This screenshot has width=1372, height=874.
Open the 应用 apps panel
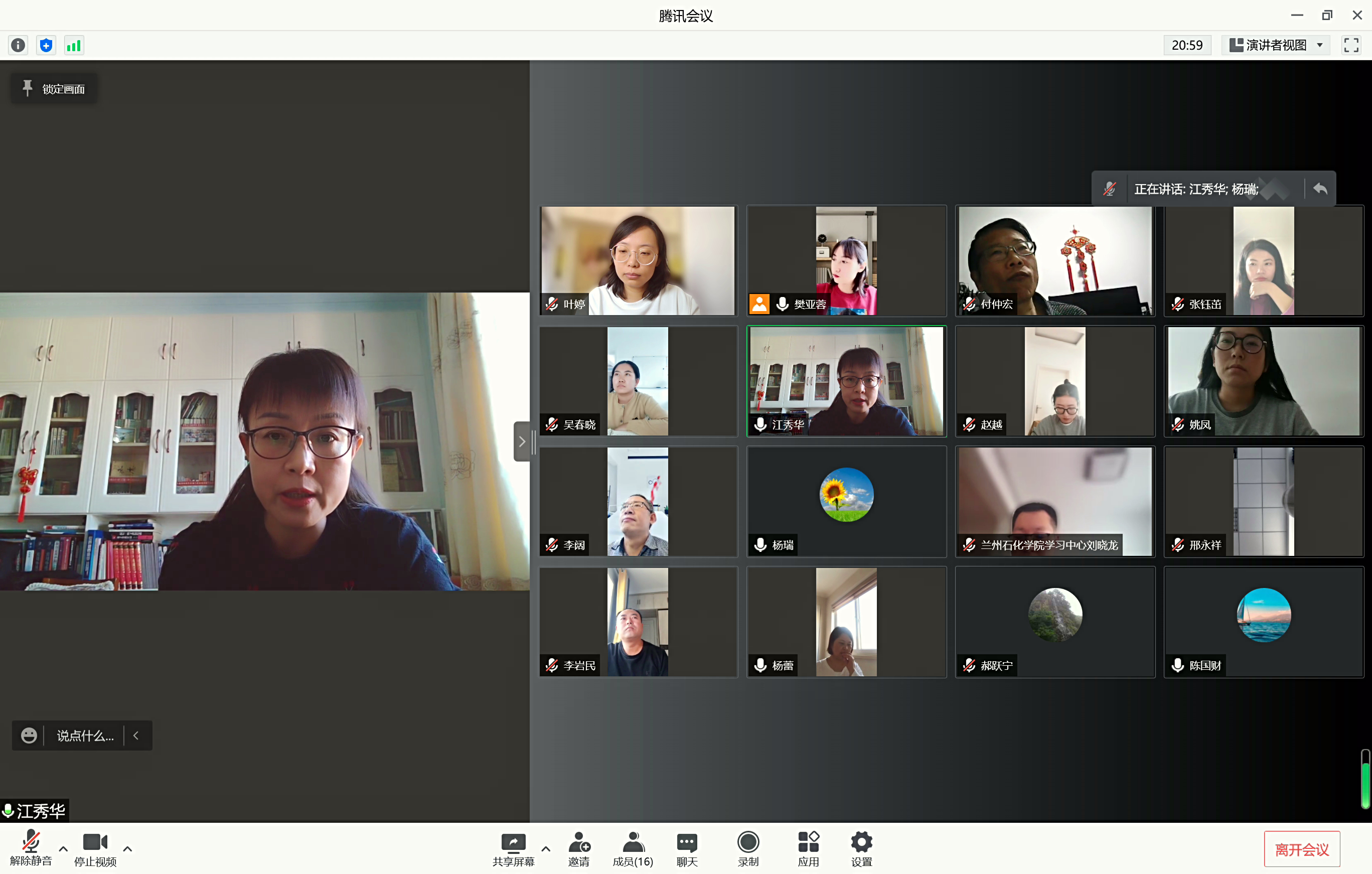click(x=809, y=848)
